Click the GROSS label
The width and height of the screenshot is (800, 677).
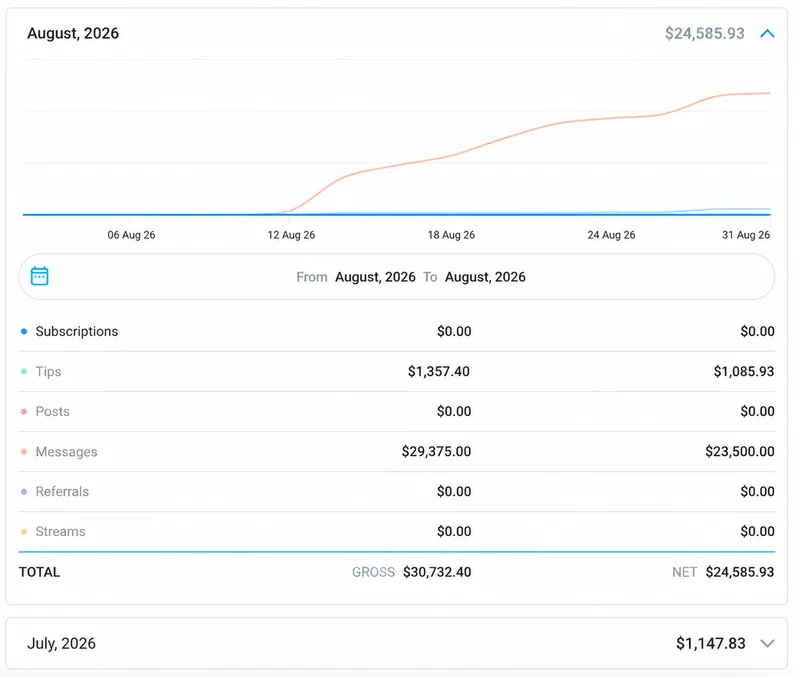pos(373,572)
